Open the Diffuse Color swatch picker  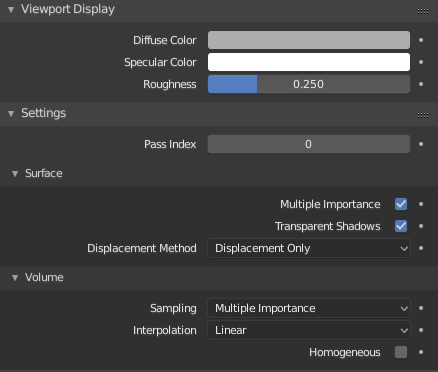pyautogui.click(x=309, y=40)
